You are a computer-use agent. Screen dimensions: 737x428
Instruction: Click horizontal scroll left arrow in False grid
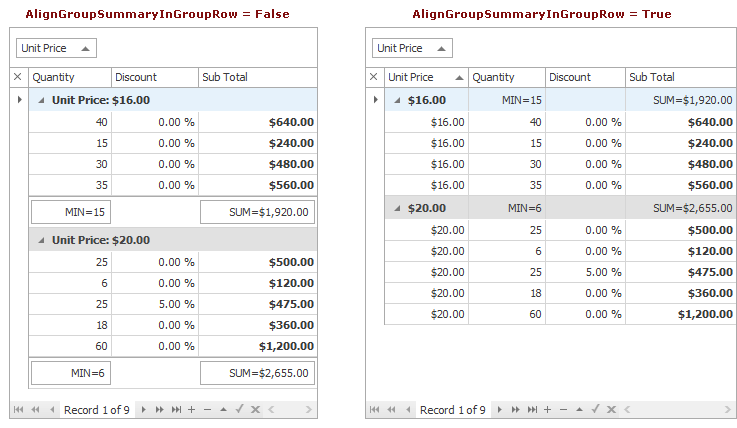[271, 410]
